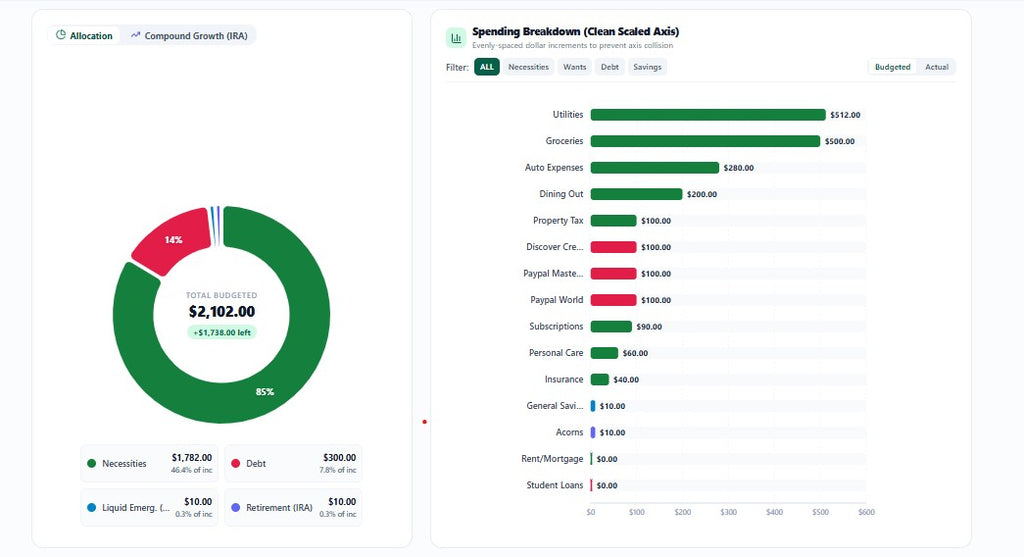This screenshot has width=1024, height=557.
Task: Click the $600 axis tick label
Action: [x=866, y=512]
